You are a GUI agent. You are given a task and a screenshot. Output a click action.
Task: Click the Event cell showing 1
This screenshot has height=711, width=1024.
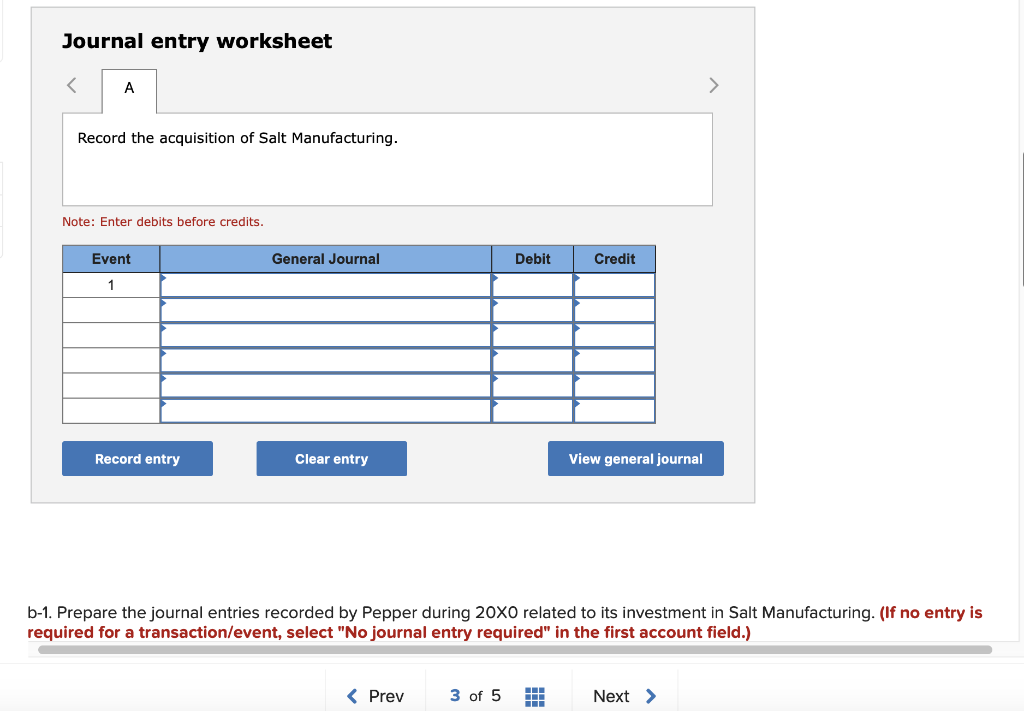click(x=111, y=285)
